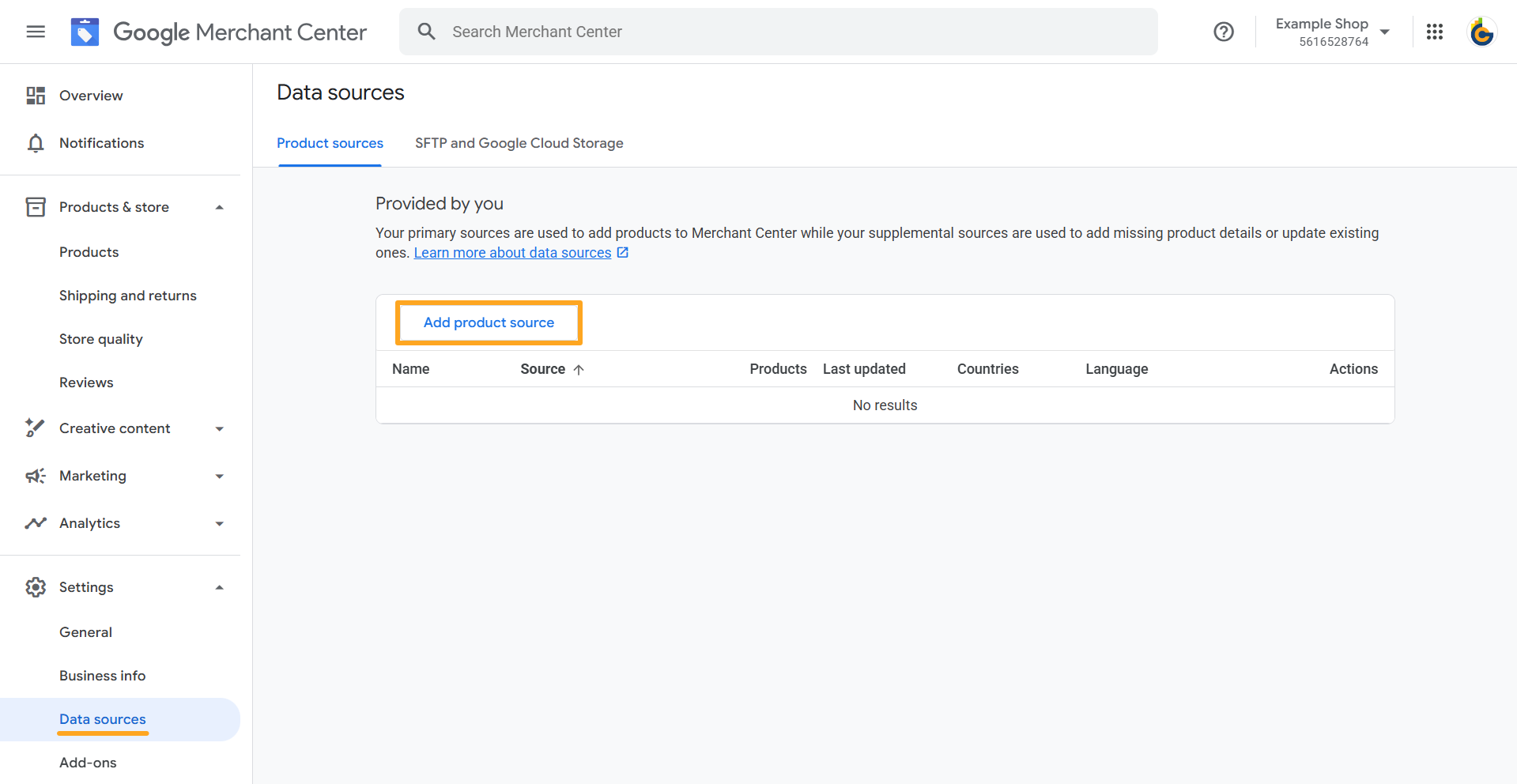Sort table by Last updated column
This screenshot has width=1517, height=784.
coord(864,369)
